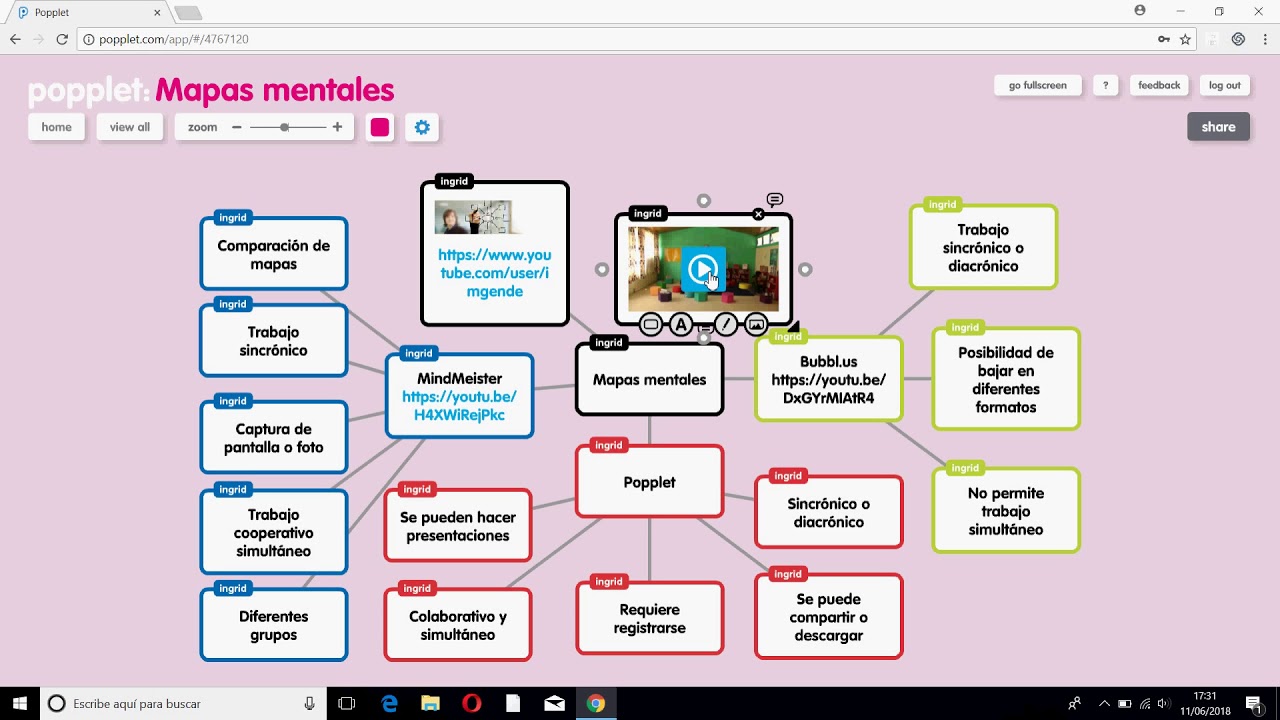Select green 'Trabajo sincrónico o diacrónico' popple
This screenshot has width=1280, height=720.
coord(983,247)
